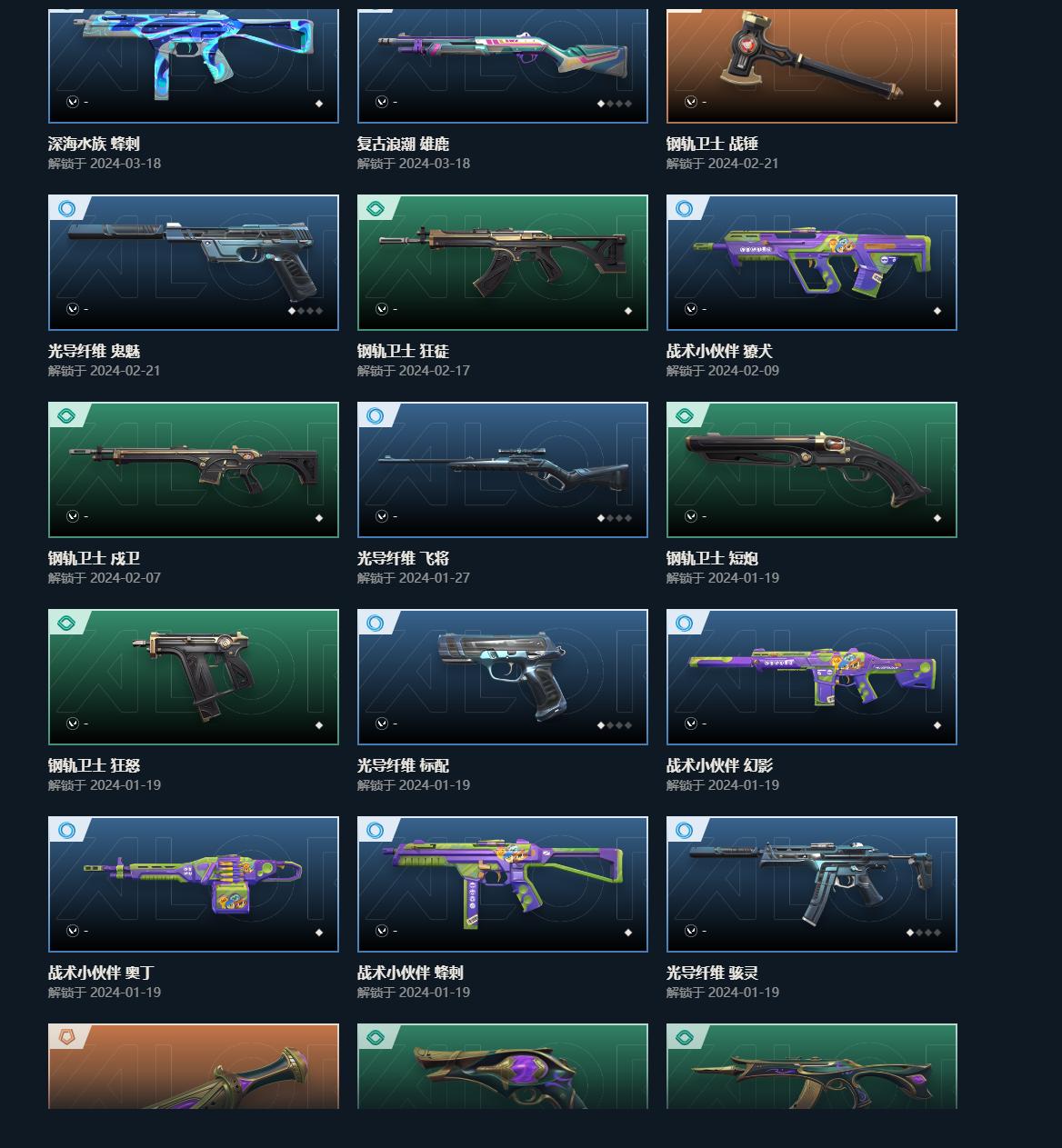Click unlock date under 光导纤维 飞将
1062x1148 pixels.
[414, 578]
